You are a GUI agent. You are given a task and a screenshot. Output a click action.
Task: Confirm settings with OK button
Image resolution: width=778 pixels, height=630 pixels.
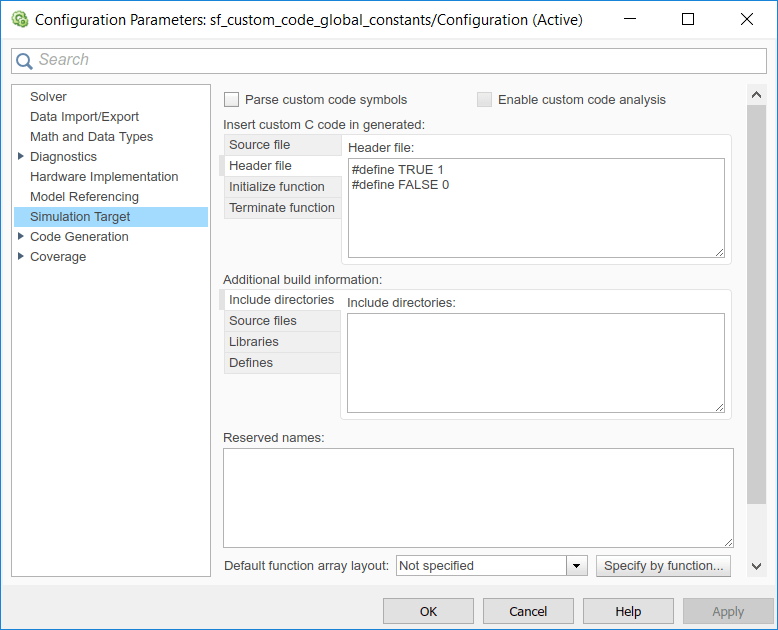428,611
